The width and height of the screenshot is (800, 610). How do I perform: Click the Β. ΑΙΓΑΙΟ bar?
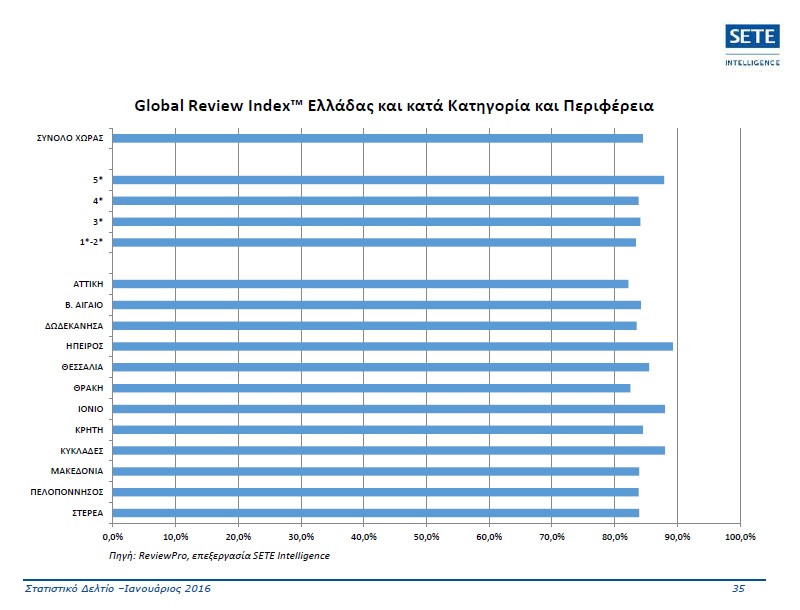click(377, 305)
